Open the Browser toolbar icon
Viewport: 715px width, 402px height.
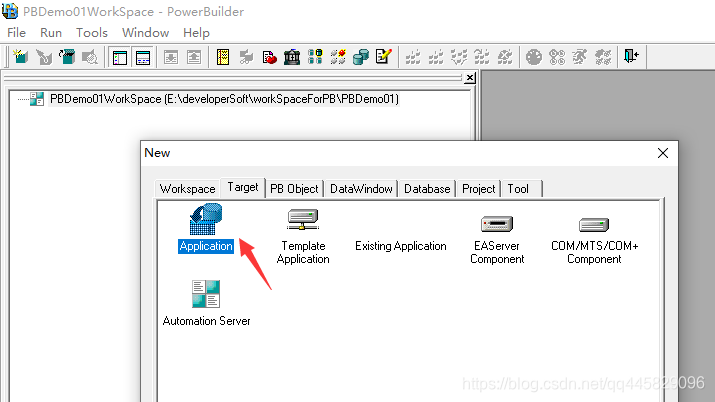tap(246, 57)
